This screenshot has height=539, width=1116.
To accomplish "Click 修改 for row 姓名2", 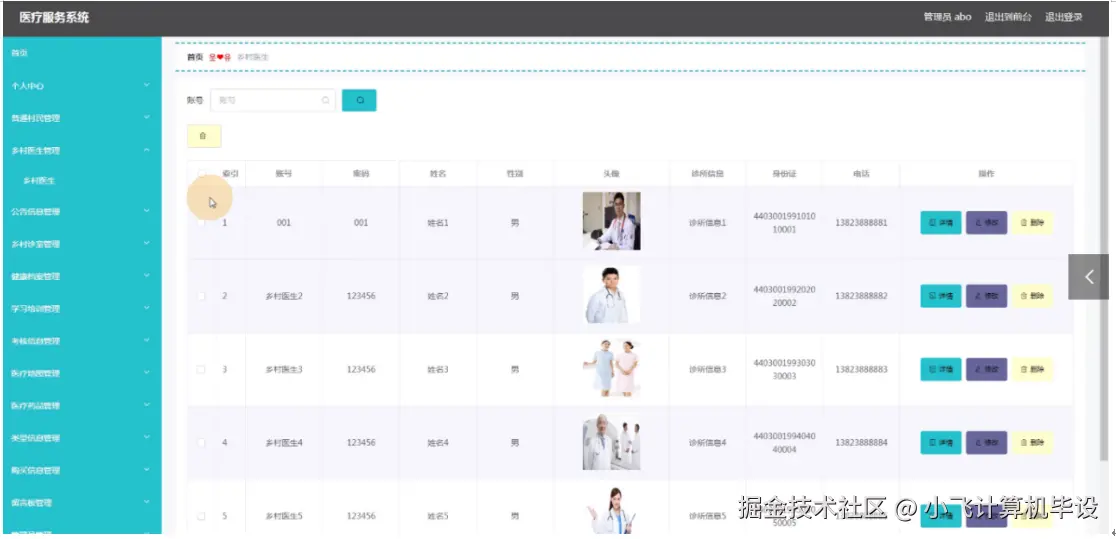I will click(x=986, y=296).
